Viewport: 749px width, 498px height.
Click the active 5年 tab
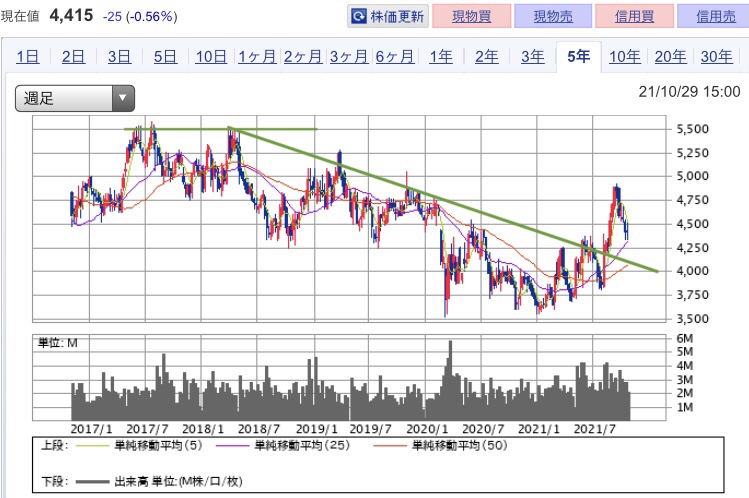[x=578, y=57]
